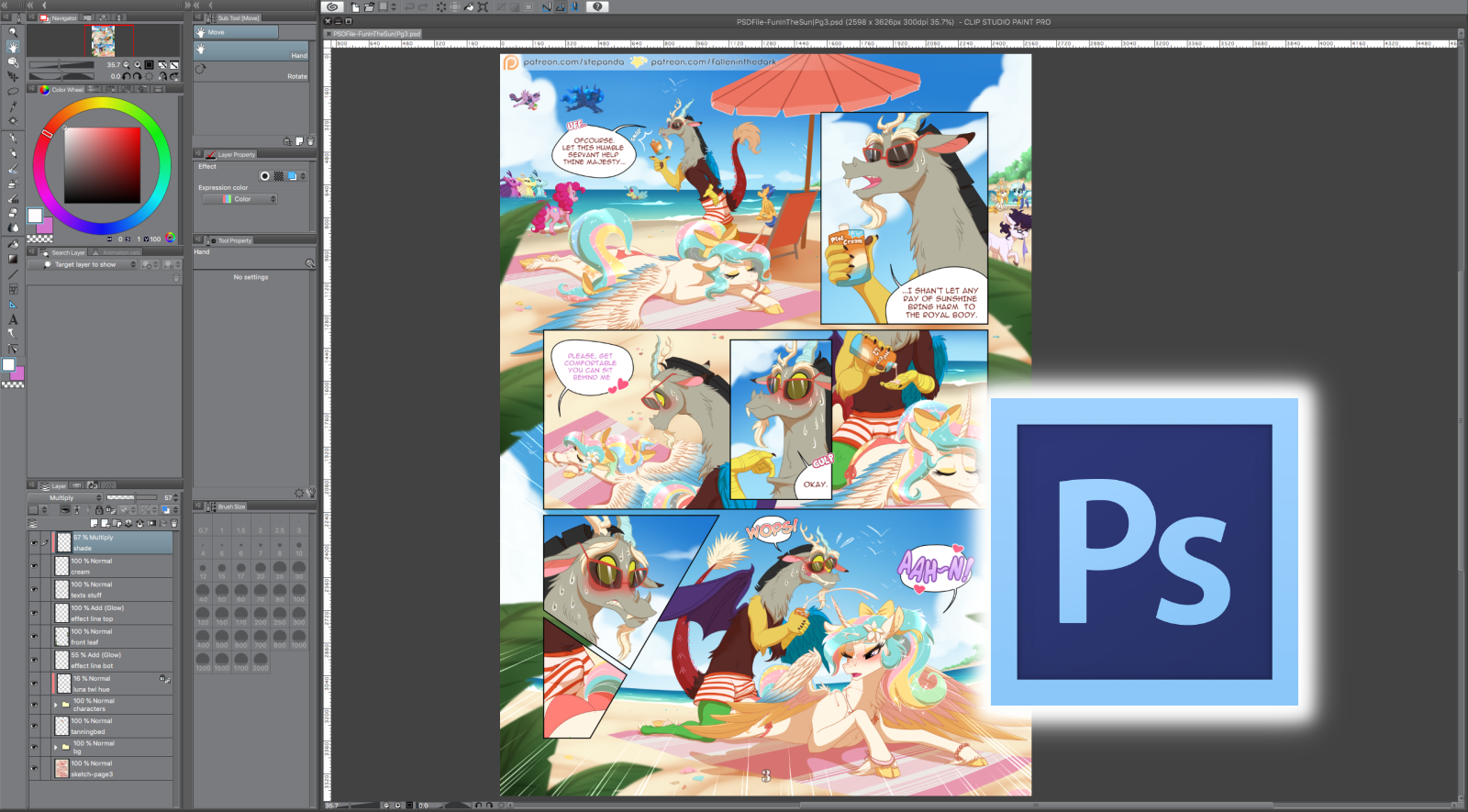Select the Eyedropper tool in toolbar
Screen dimensions: 1468x812
click(x=13, y=106)
